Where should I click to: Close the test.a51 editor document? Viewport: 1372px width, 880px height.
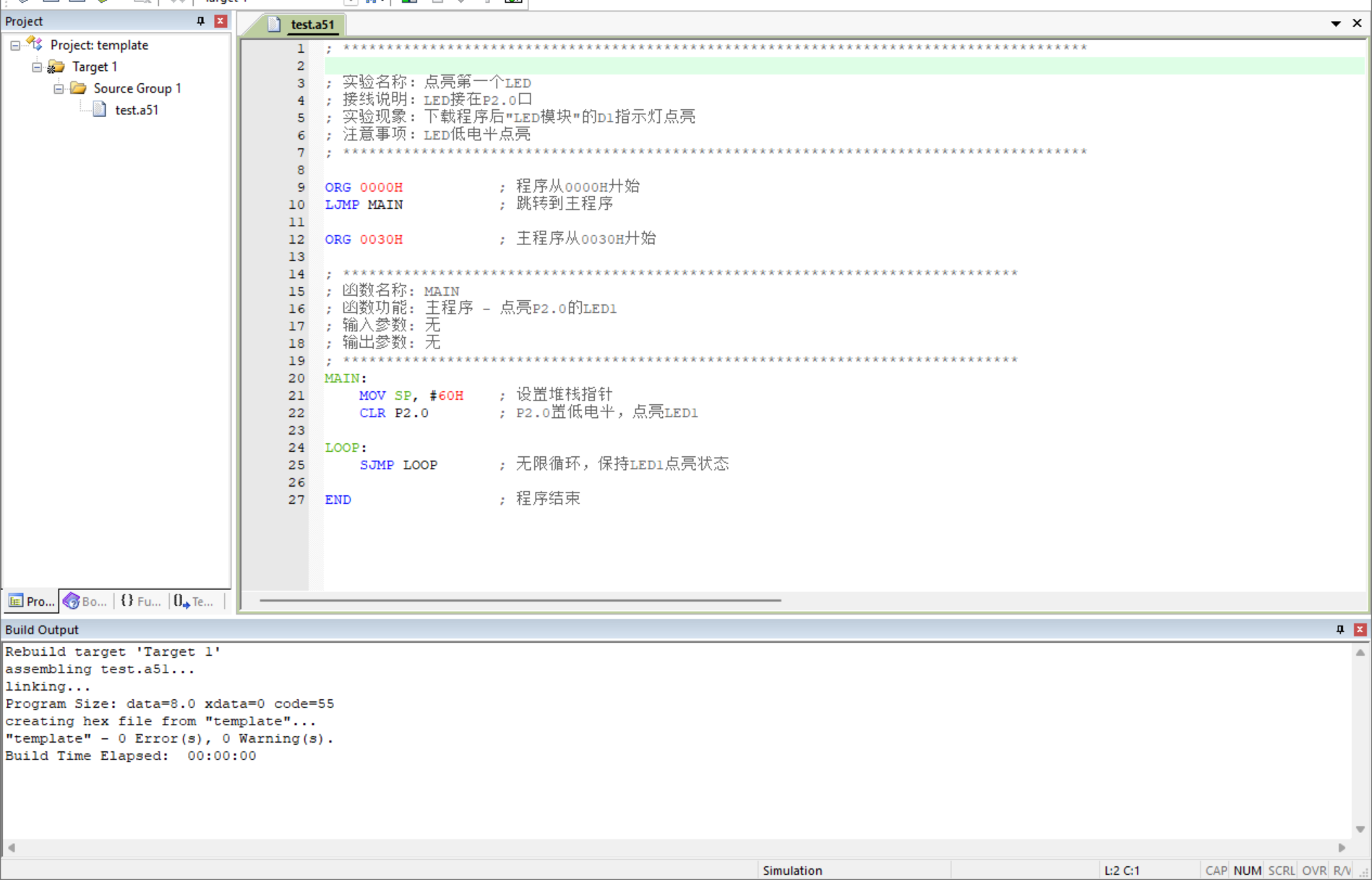(1357, 23)
